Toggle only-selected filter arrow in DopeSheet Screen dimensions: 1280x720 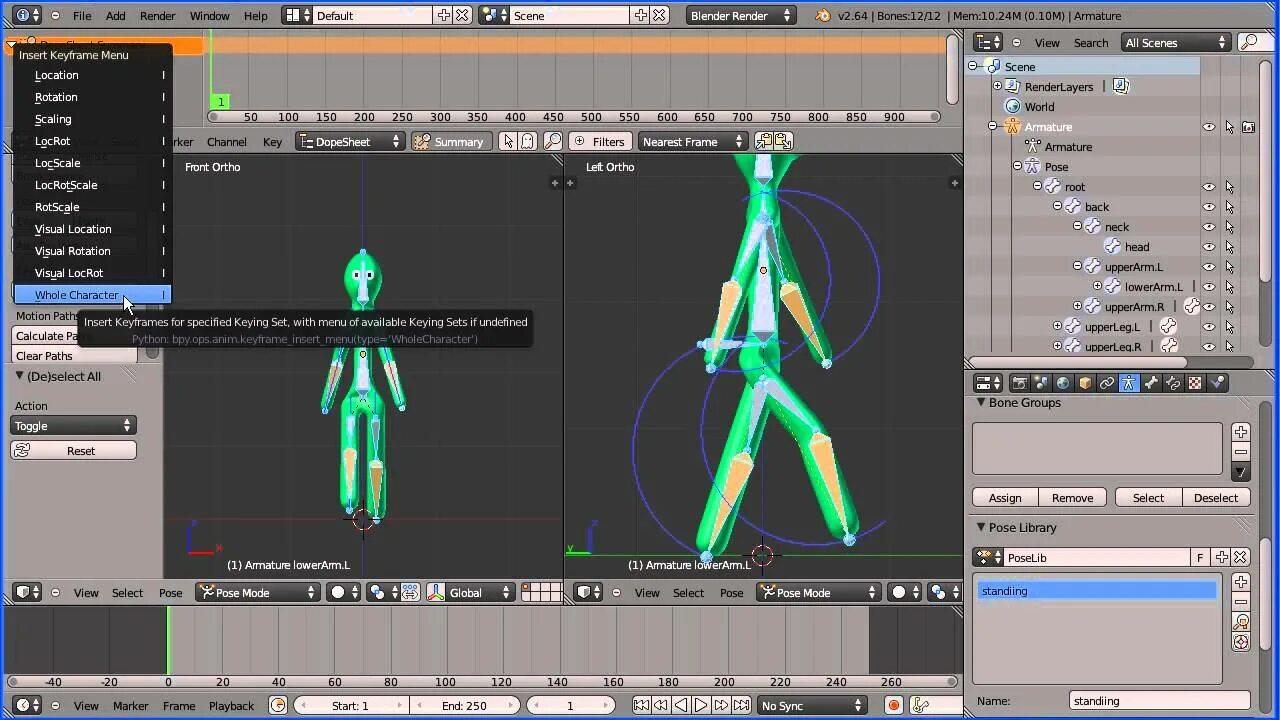coord(508,142)
